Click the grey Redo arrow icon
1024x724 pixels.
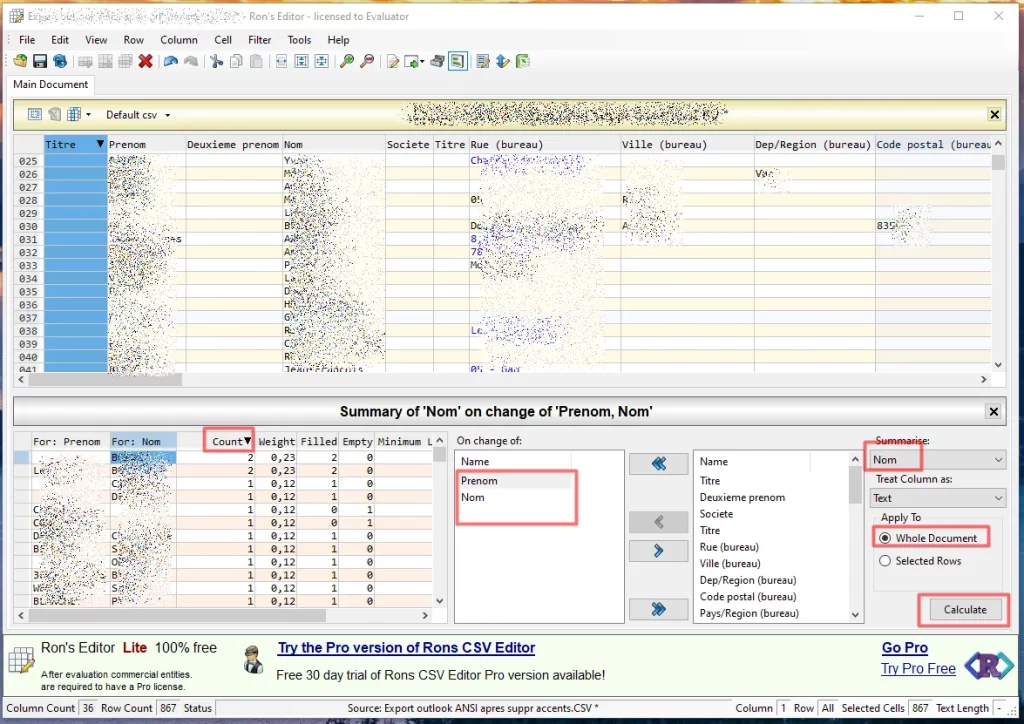click(191, 61)
